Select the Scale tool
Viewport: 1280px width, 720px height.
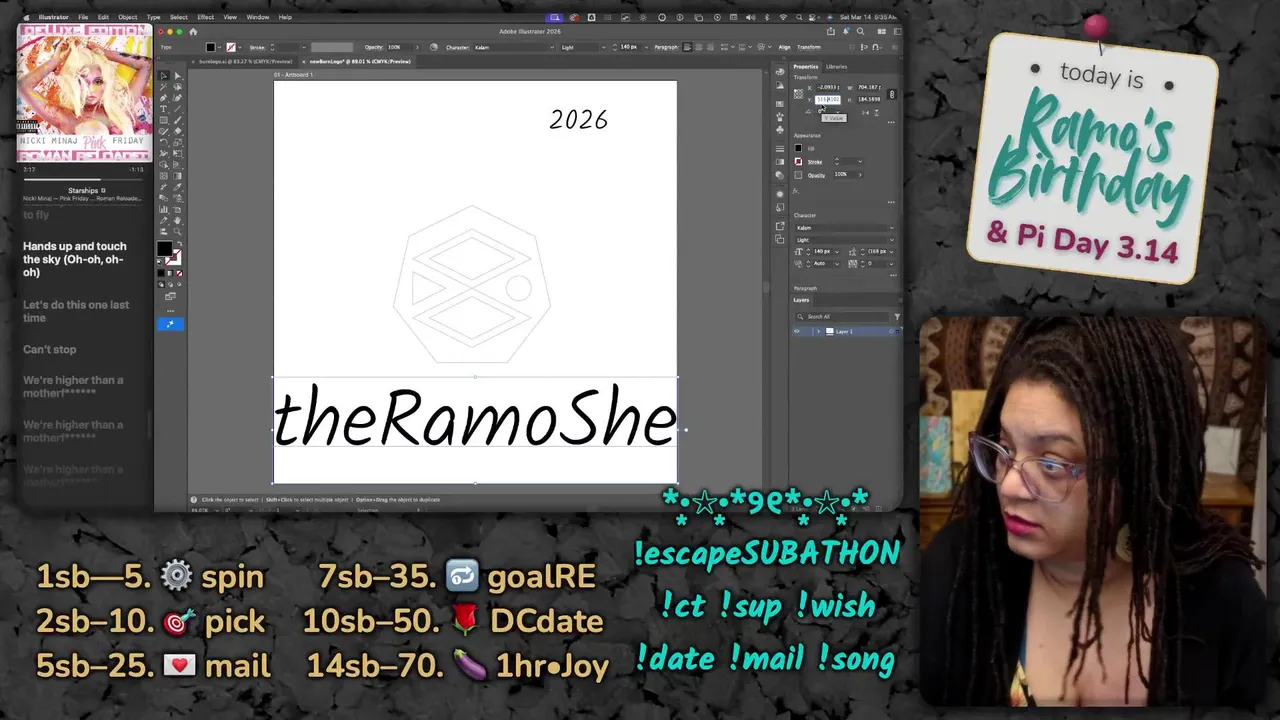(x=177, y=143)
